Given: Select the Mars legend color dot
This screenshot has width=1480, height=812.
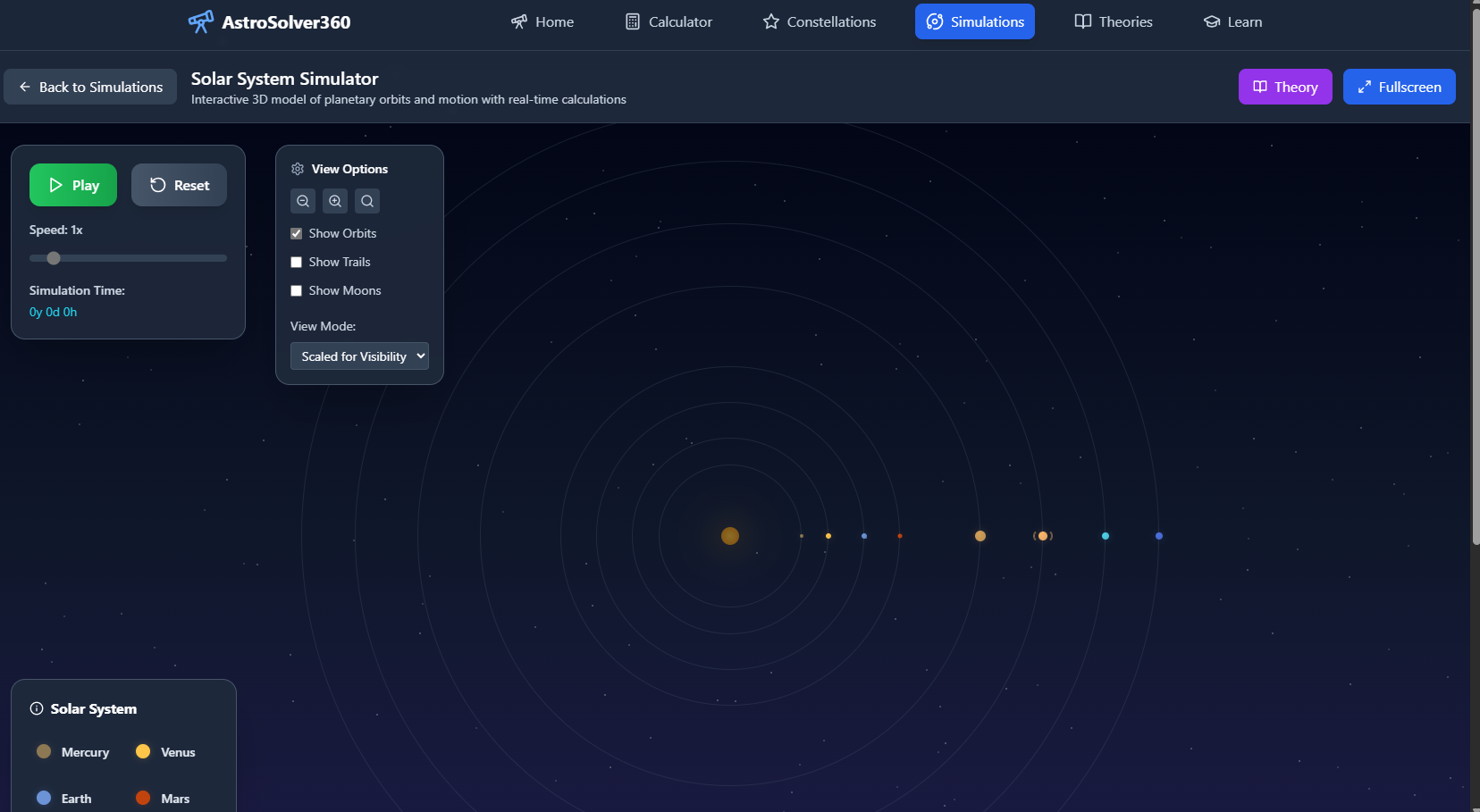Looking at the screenshot, I should 143,798.
